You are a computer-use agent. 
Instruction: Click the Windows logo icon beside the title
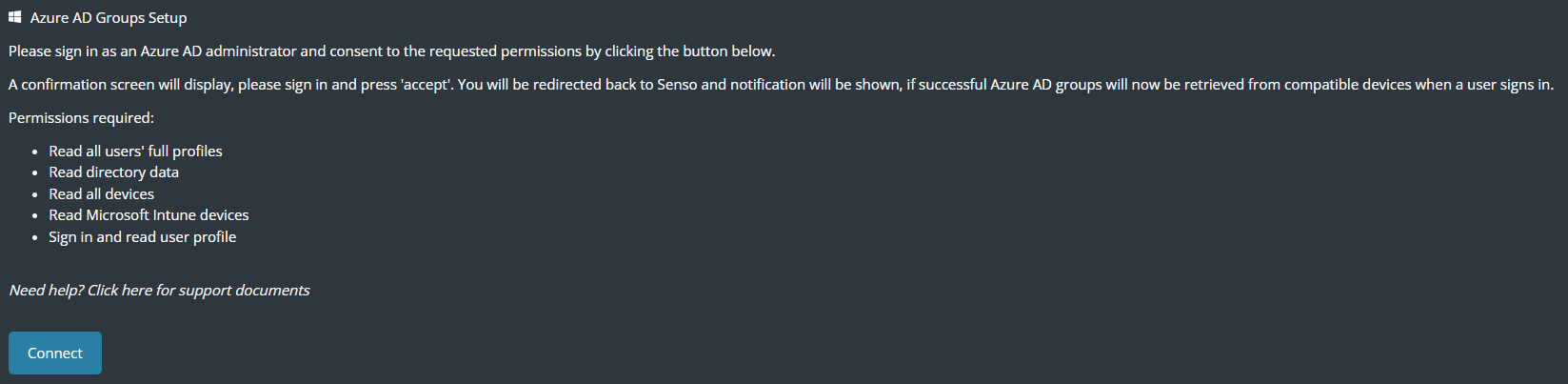(15, 17)
